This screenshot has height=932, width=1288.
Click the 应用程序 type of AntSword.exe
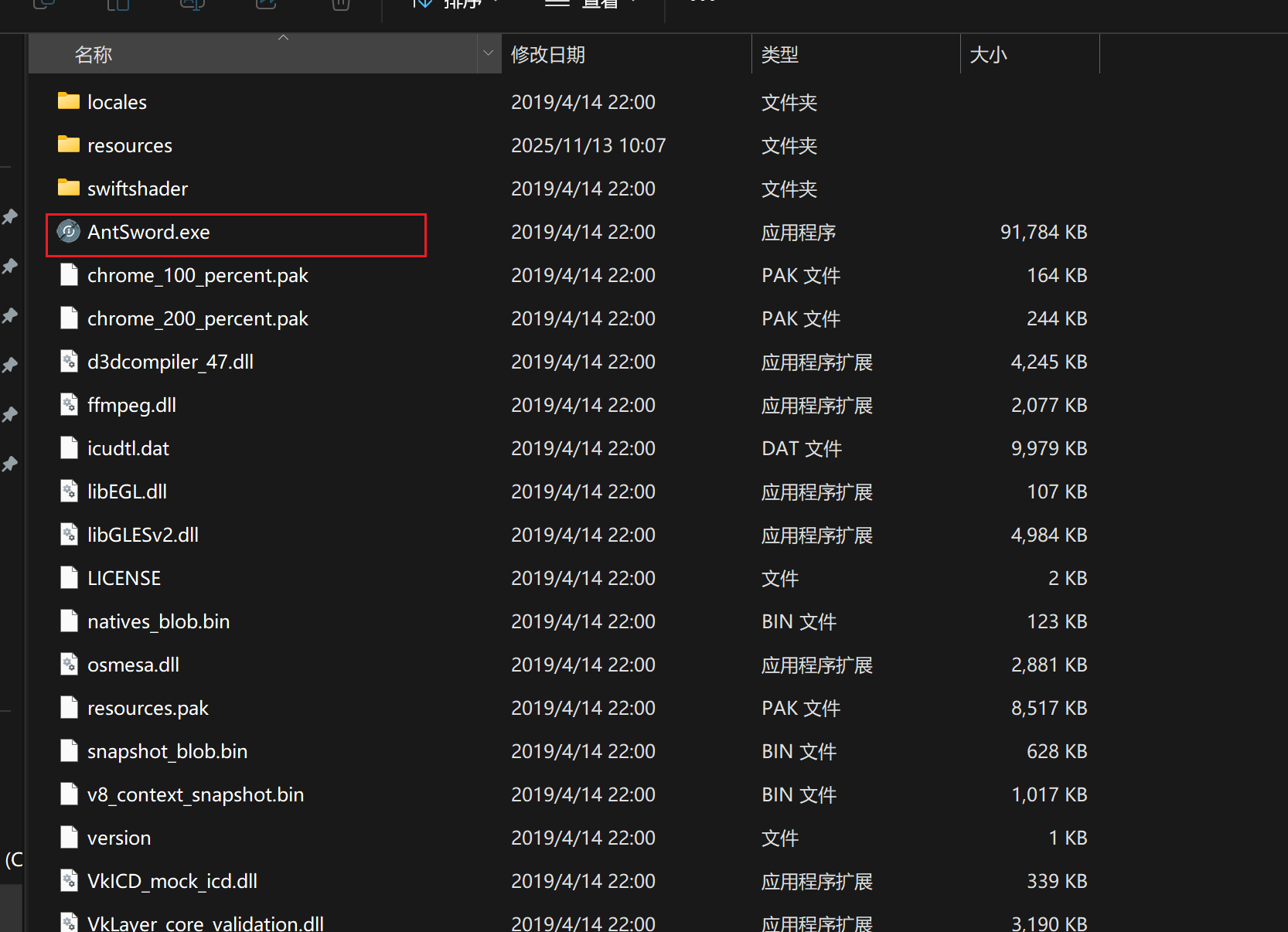click(799, 232)
